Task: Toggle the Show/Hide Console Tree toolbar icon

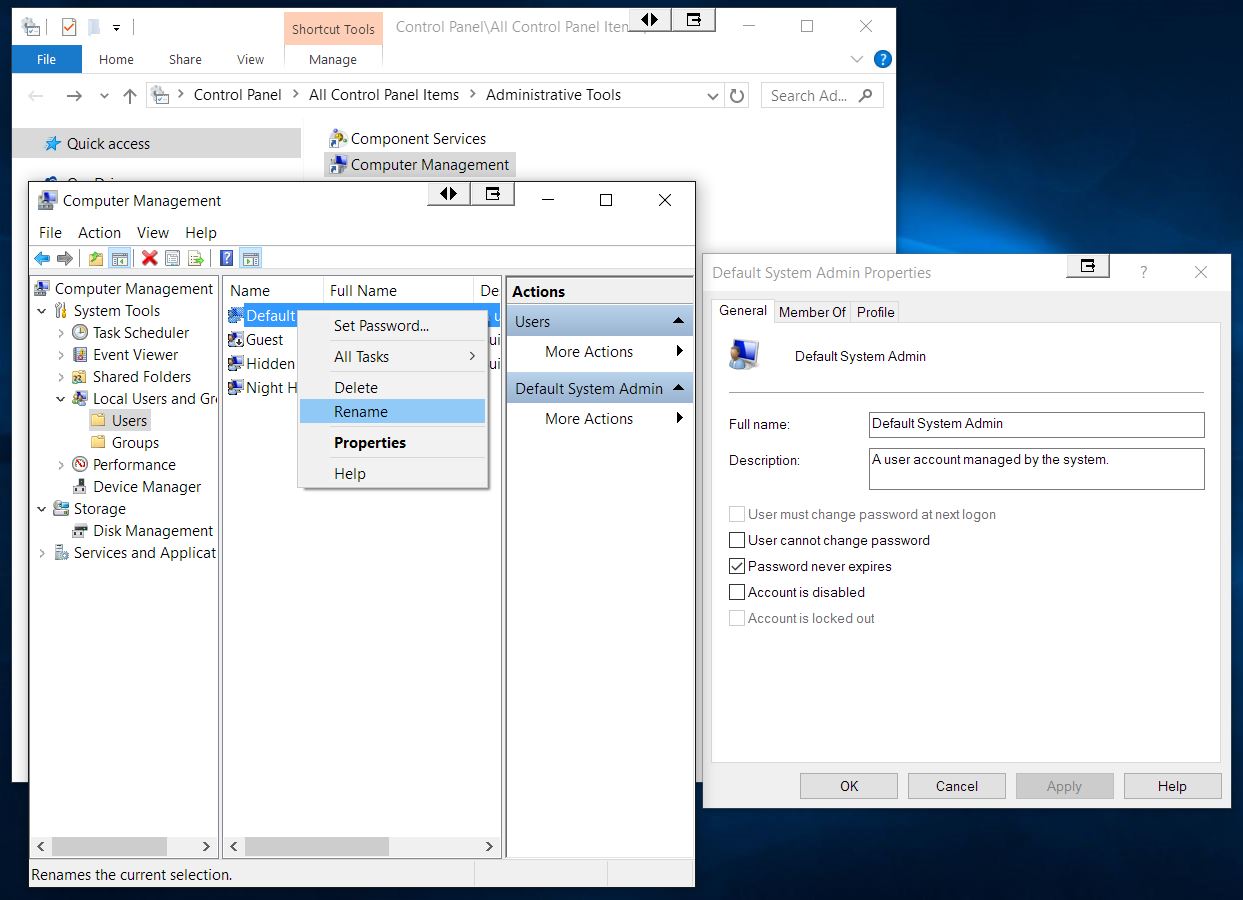Action: coord(120,259)
